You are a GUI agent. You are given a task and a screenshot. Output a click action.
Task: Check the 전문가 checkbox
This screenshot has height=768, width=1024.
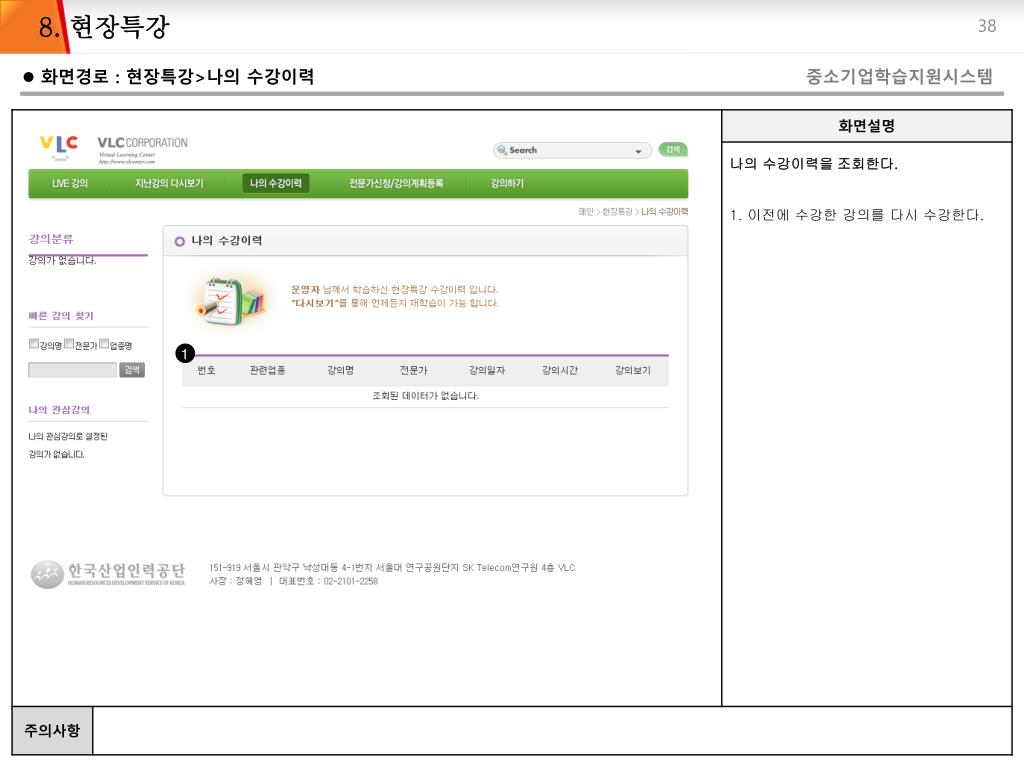click(x=69, y=344)
